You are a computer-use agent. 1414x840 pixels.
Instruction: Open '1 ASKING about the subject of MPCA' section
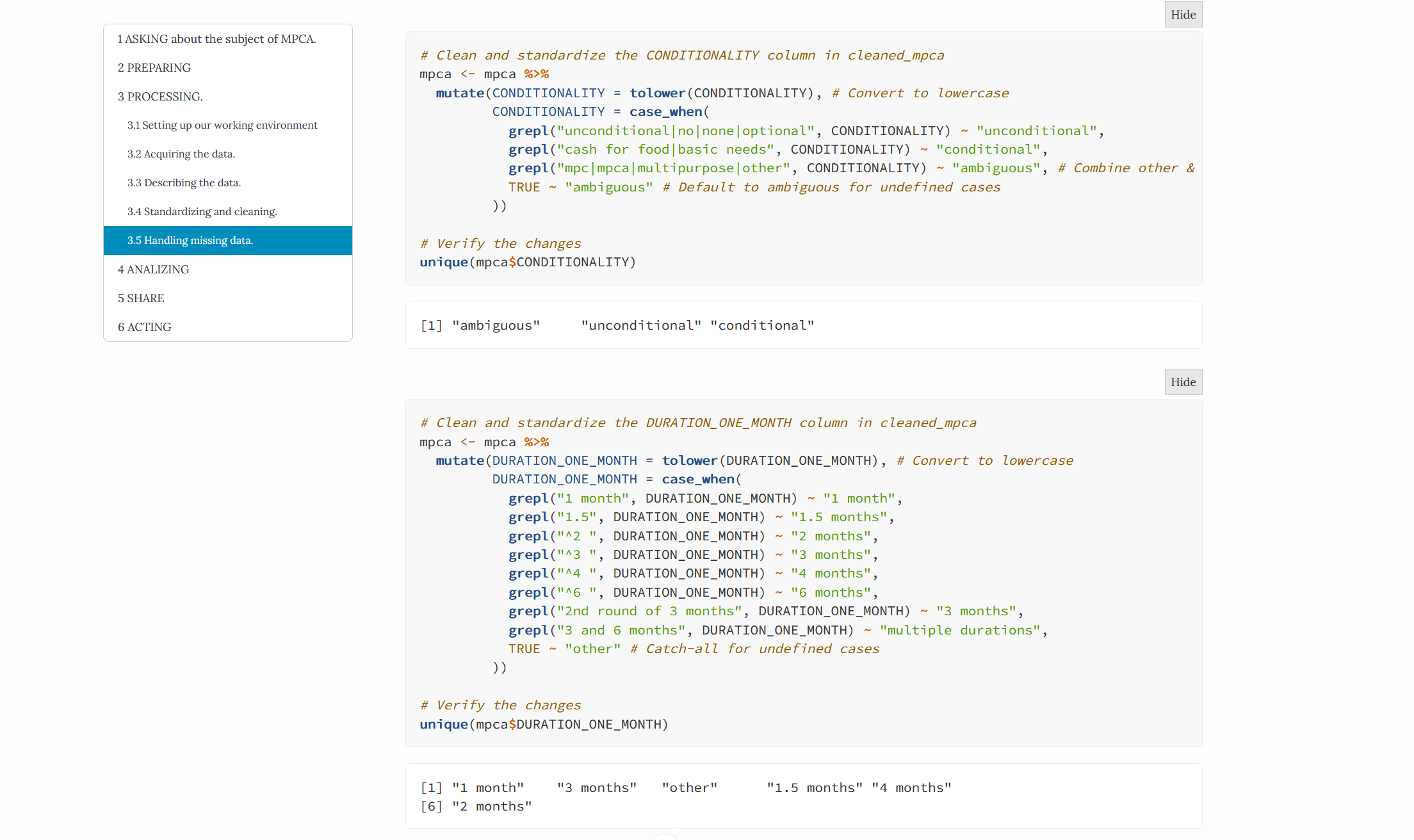227,39
